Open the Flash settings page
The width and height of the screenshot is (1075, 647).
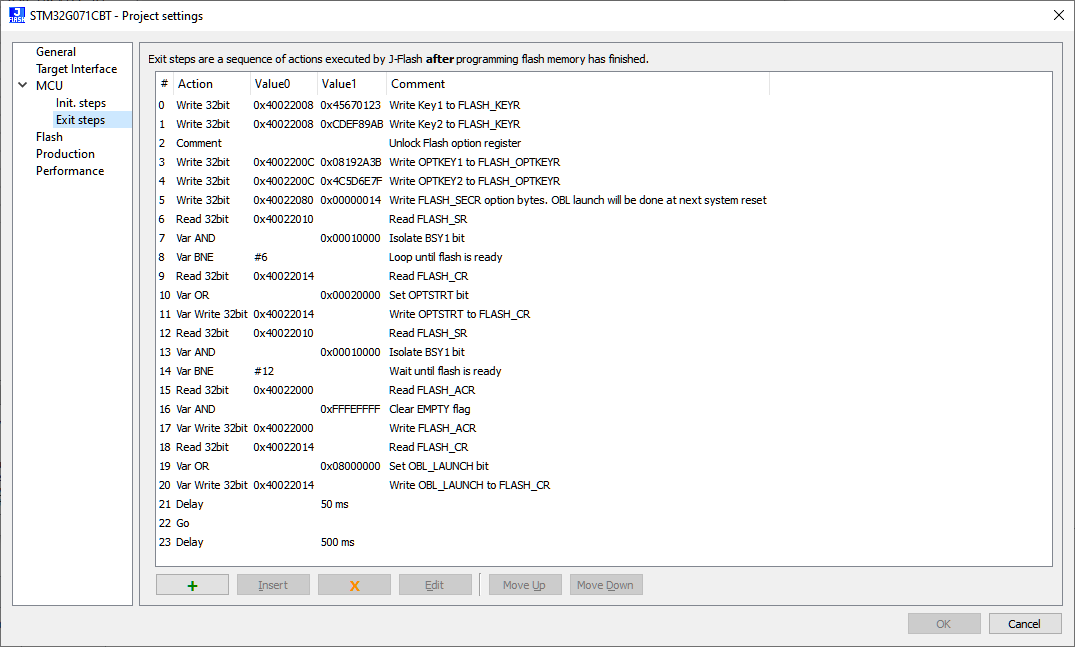click(49, 137)
